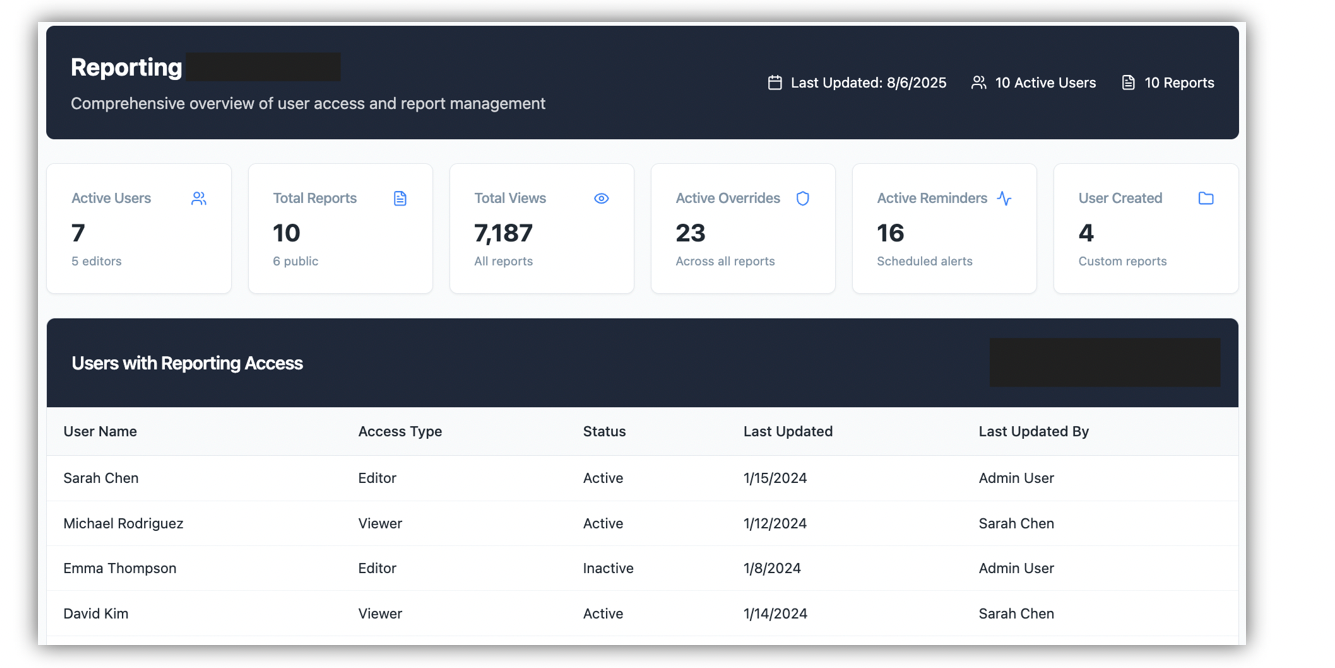This screenshot has width=1335, height=668.
Task: Click the calendar icon beside Last Updated
Action: (x=775, y=83)
